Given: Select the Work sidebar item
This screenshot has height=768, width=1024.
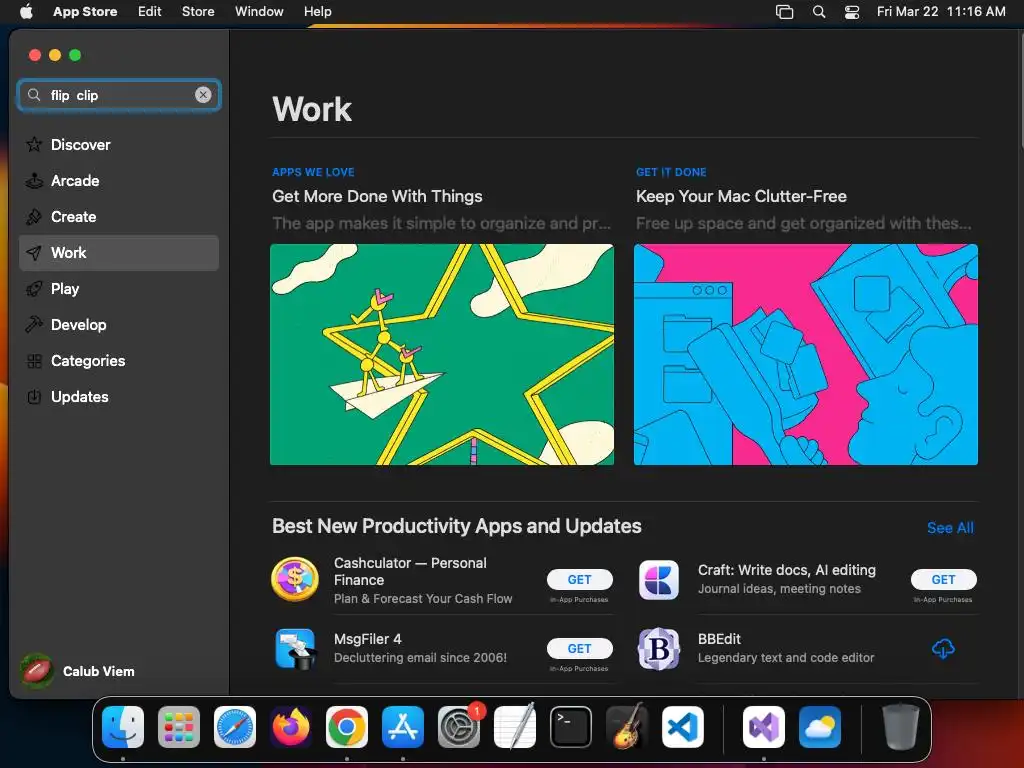Looking at the screenshot, I should [x=119, y=253].
